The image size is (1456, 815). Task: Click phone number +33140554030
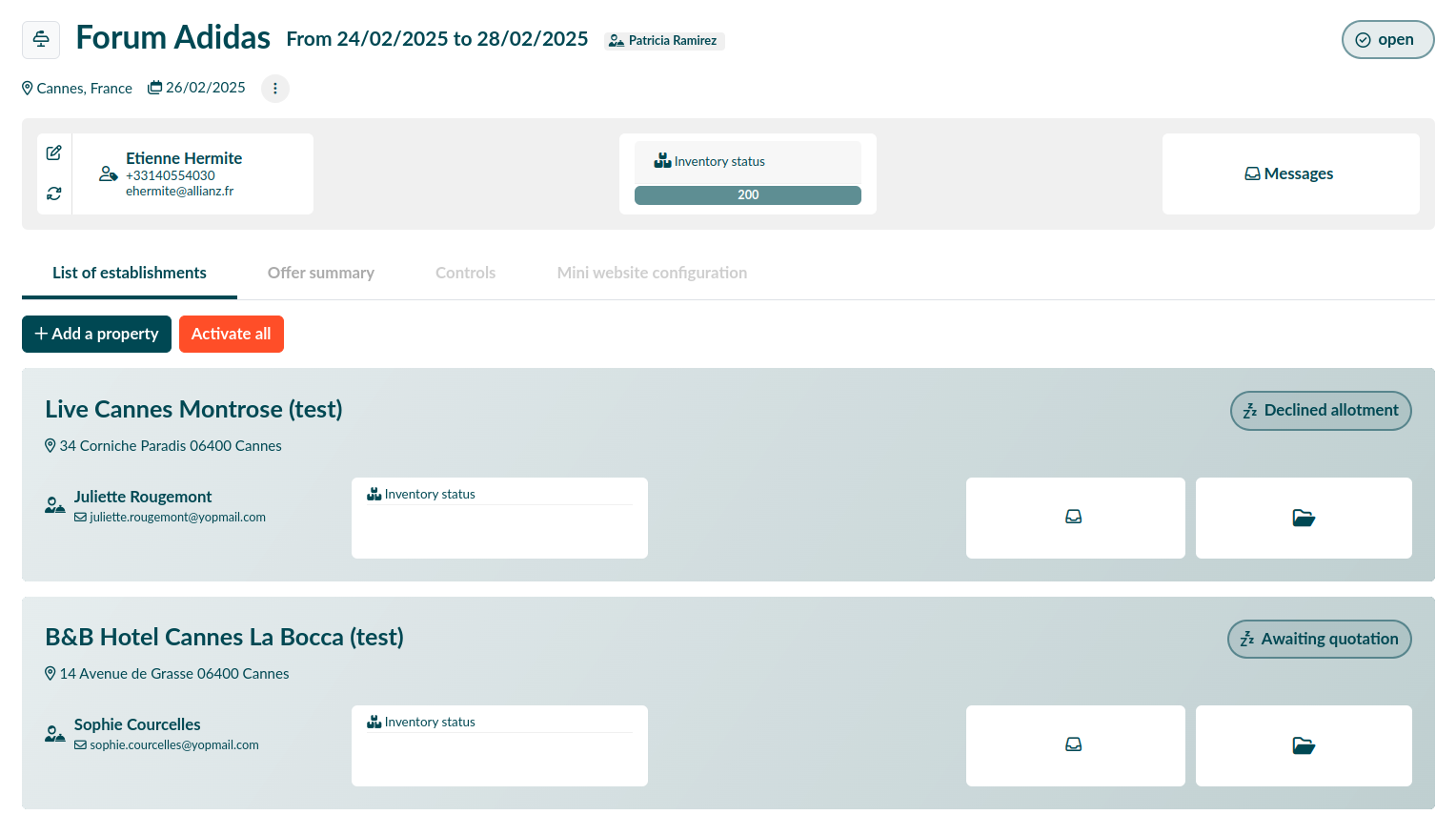171,175
